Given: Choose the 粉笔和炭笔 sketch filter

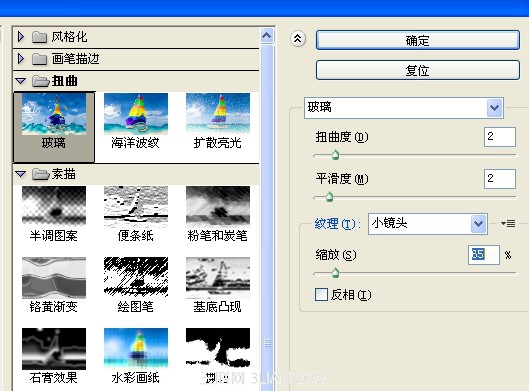Looking at the screenshot, I should pyautogui.click(x=218, y=206).
